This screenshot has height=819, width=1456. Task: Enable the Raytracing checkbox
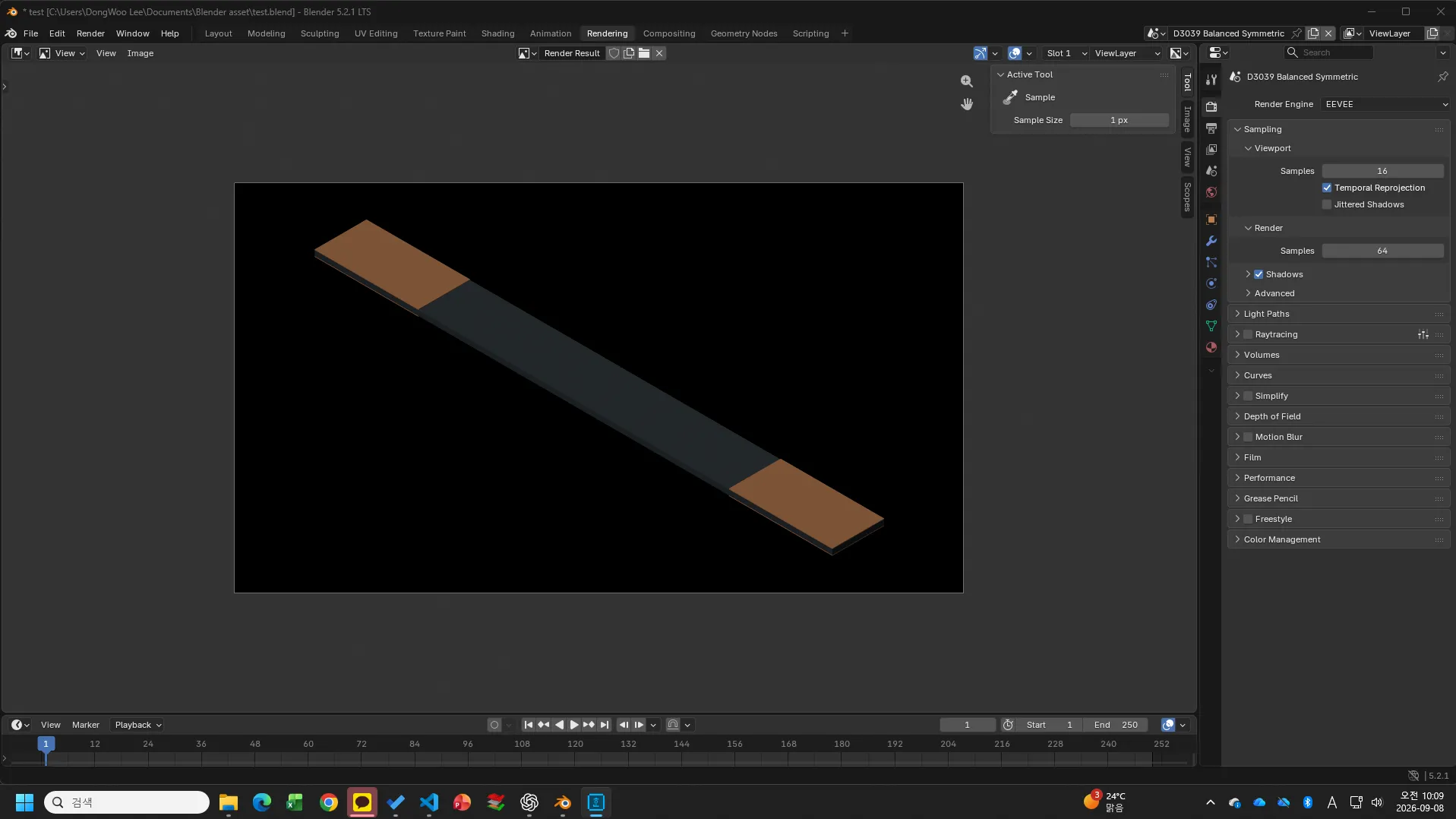coord(1248,334)
